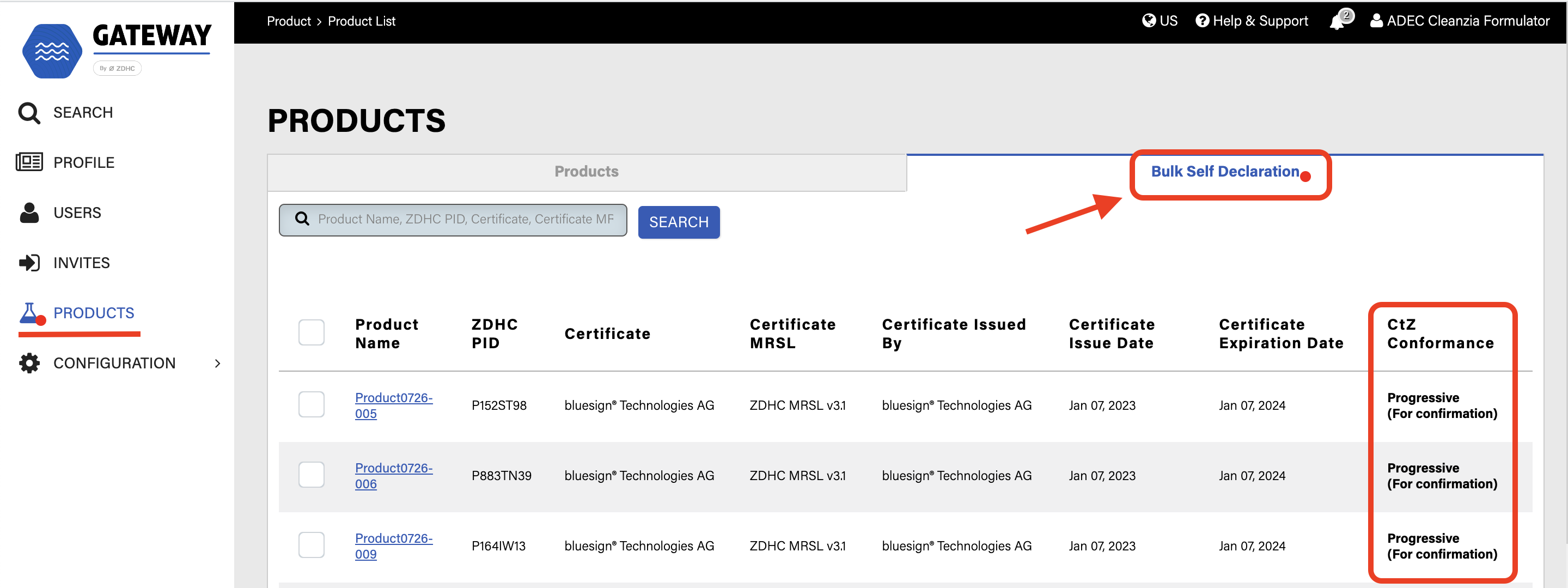
Task: Click the Gateway hexagon logo
Action: pyautogui.click(x=52, y=51)
